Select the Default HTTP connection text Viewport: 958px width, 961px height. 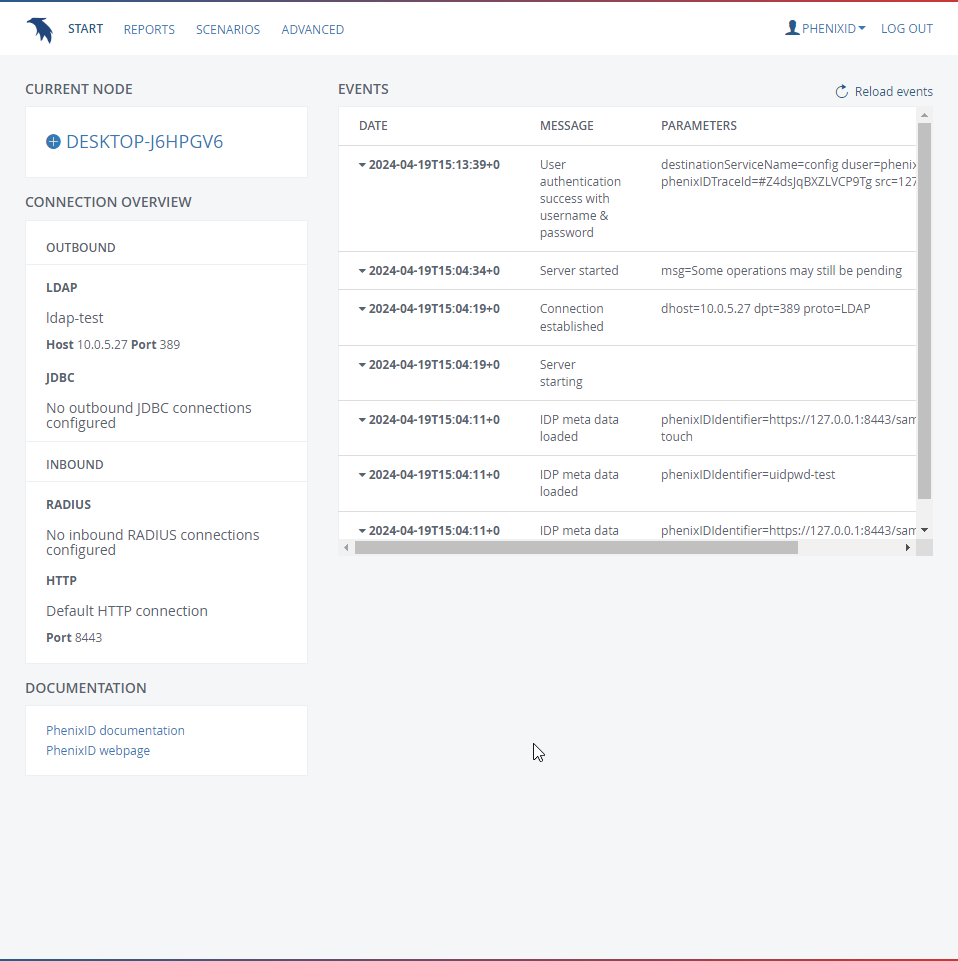click(127, 611)
